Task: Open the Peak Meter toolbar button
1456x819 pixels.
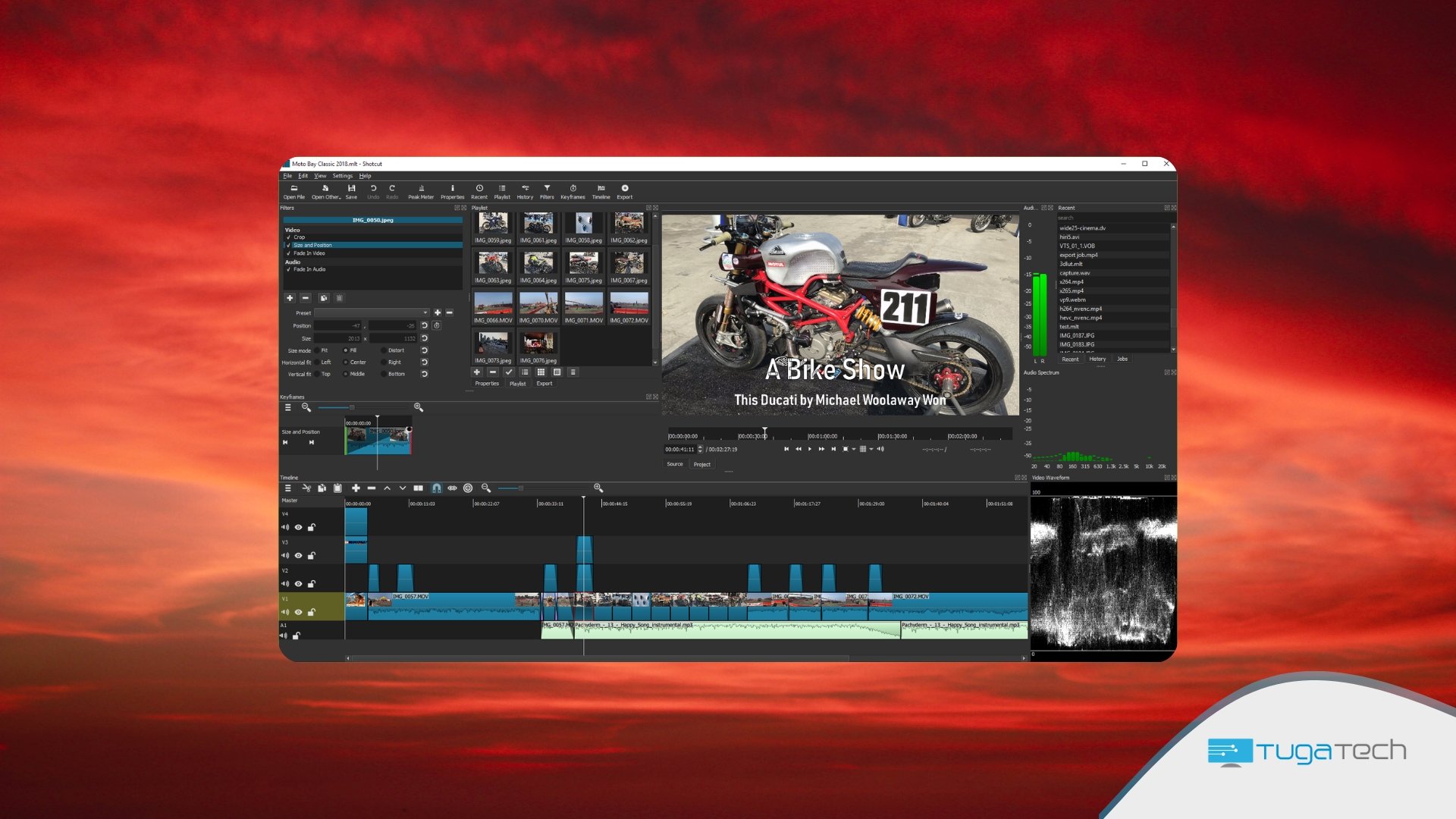Action: click(x=421, y=192)
